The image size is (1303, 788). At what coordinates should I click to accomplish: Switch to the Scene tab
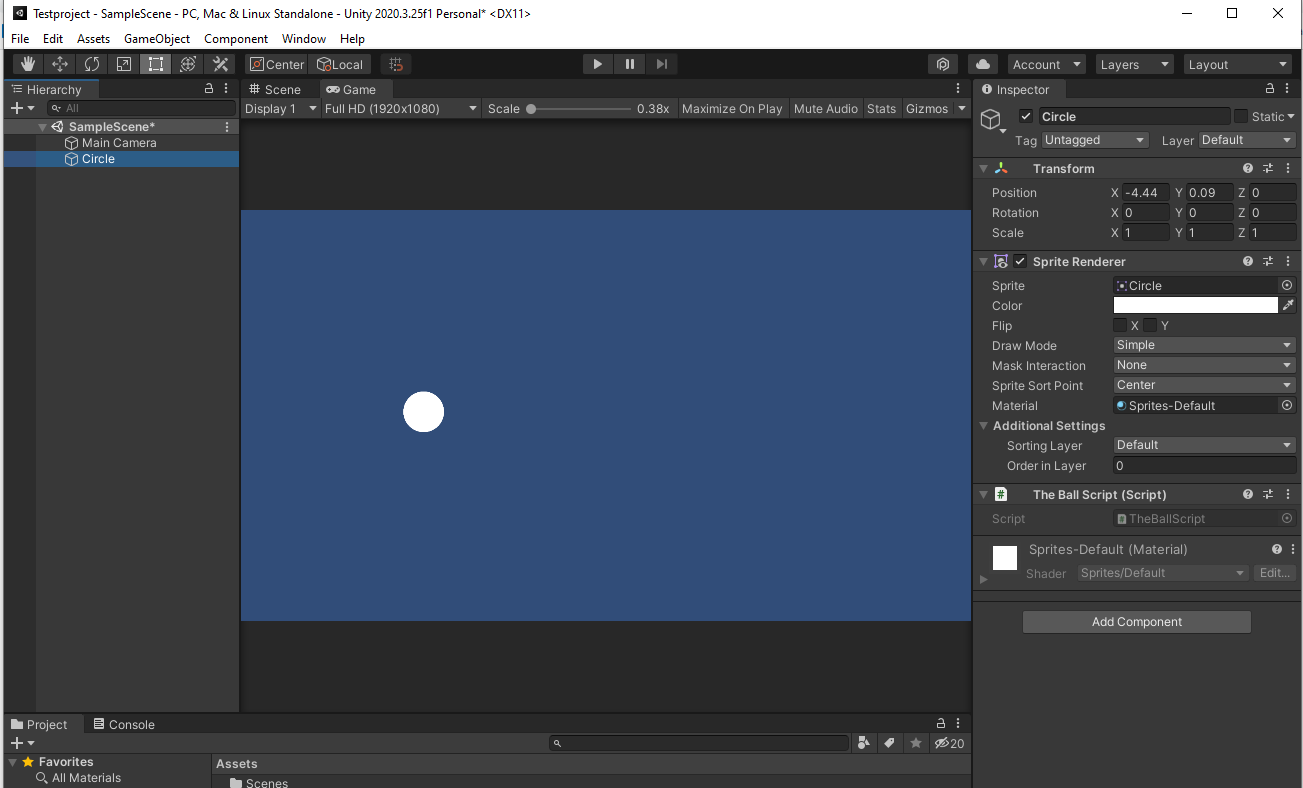[274, 89]
